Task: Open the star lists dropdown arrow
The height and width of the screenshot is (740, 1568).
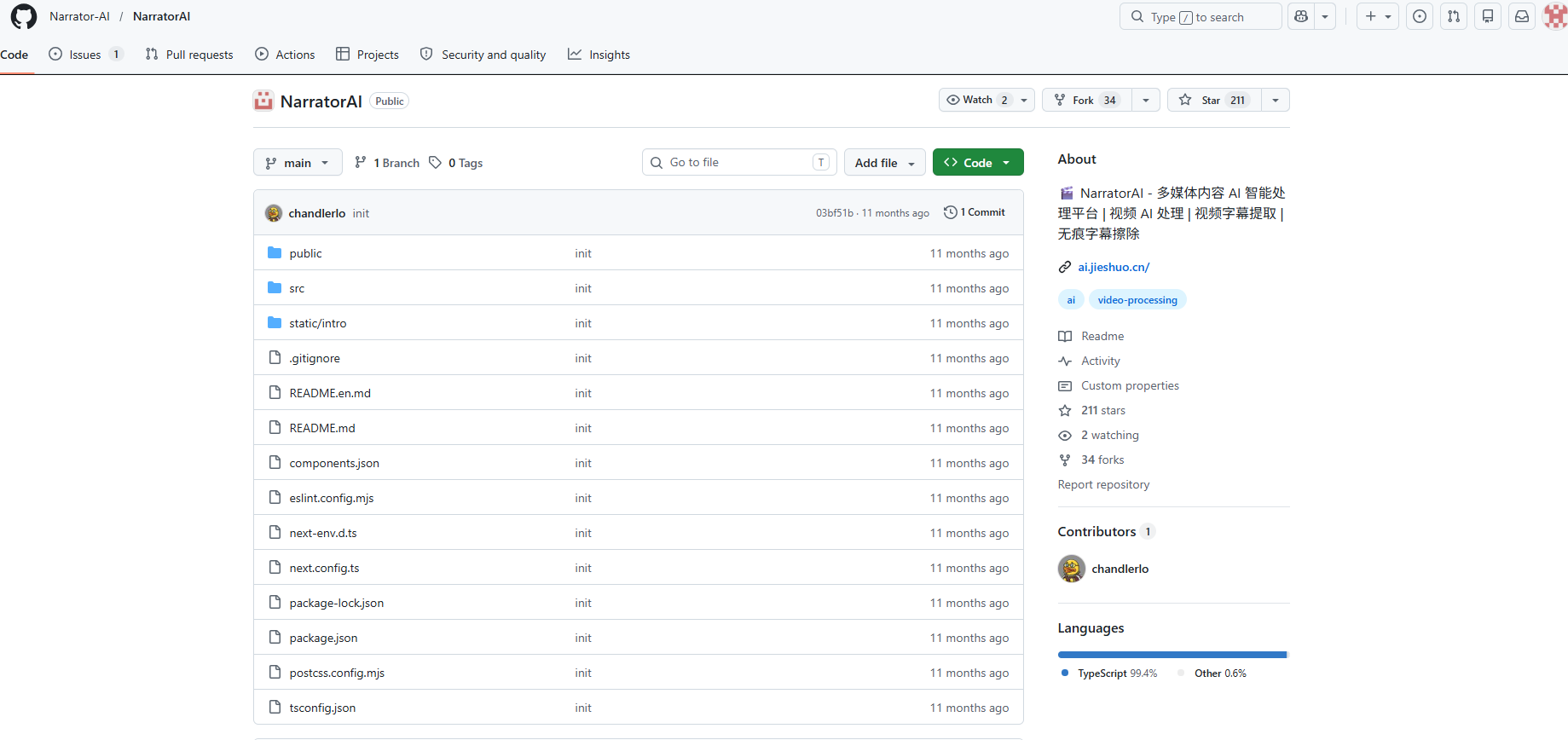Action: [x=1275, y=101]
